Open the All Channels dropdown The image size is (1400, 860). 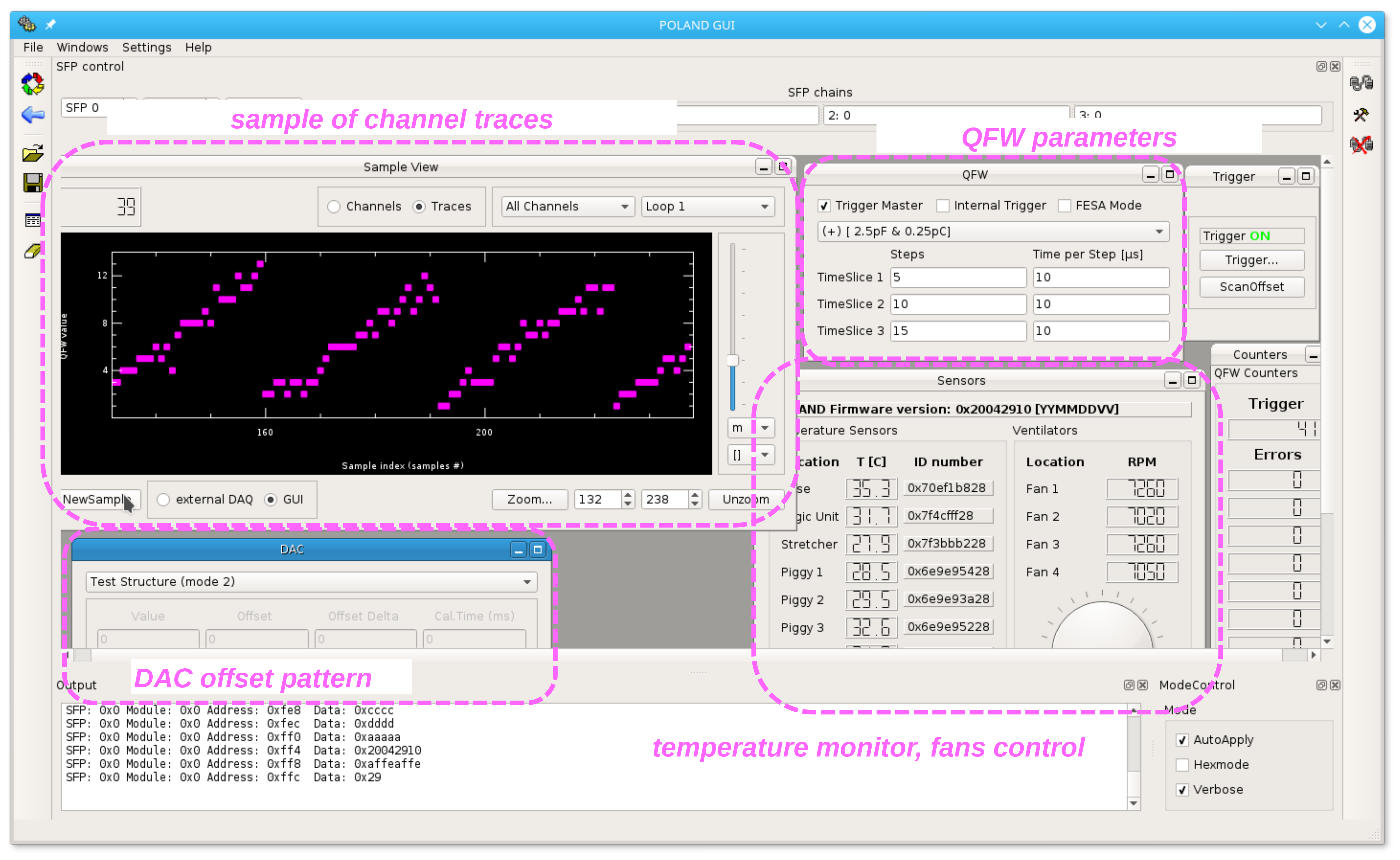point(567,206)
